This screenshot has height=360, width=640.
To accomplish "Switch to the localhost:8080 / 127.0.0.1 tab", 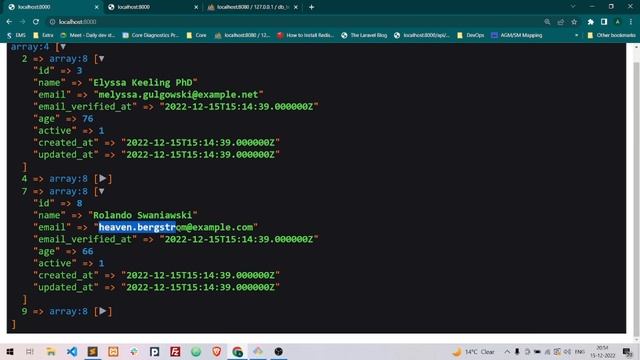I will click(x=252, y=7).
